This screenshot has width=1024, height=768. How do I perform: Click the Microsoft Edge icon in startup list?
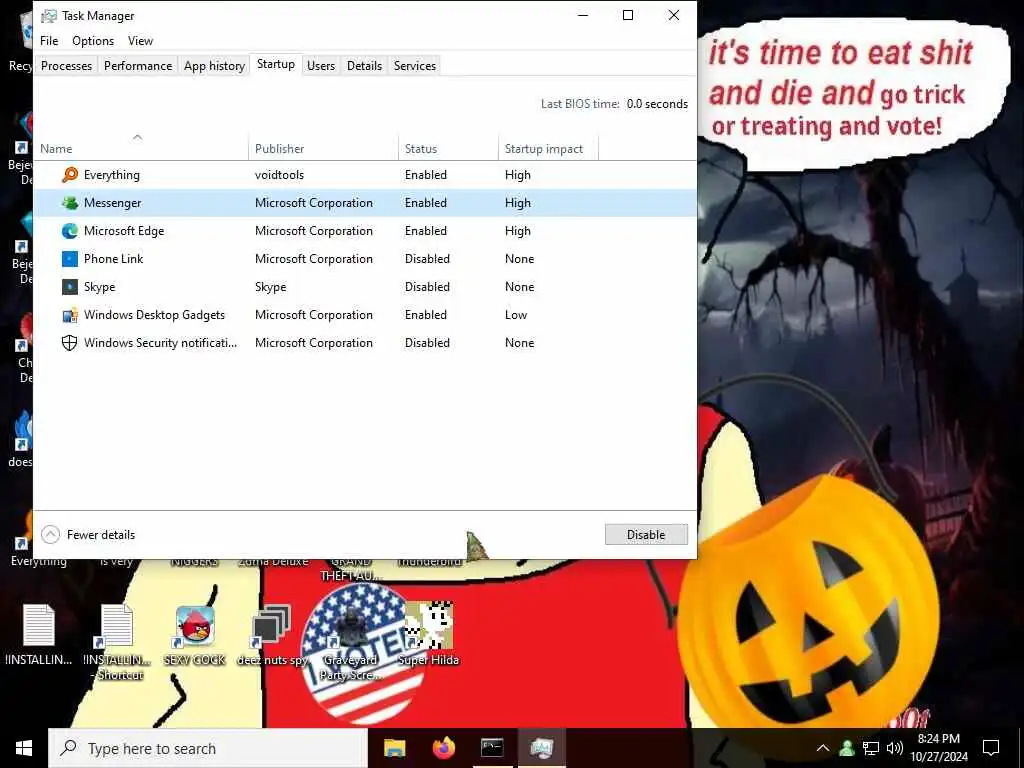click(70, 231)
